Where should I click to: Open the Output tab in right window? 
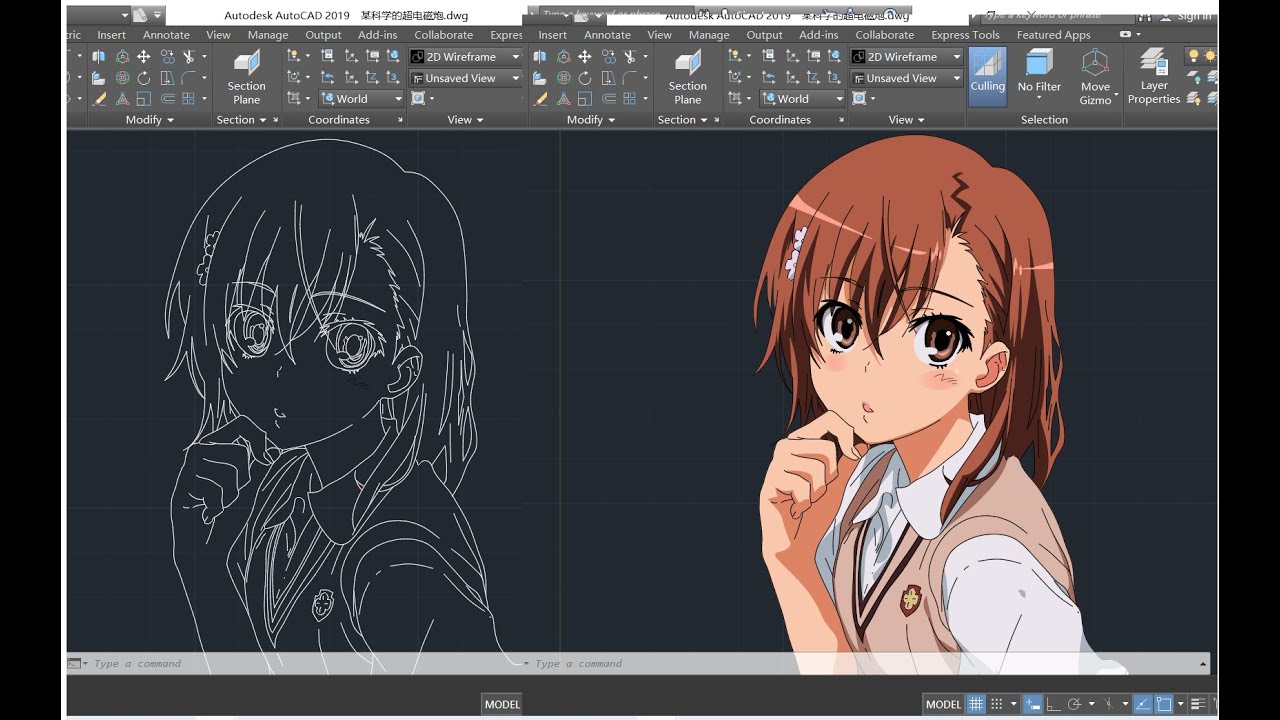pos(764,35)
